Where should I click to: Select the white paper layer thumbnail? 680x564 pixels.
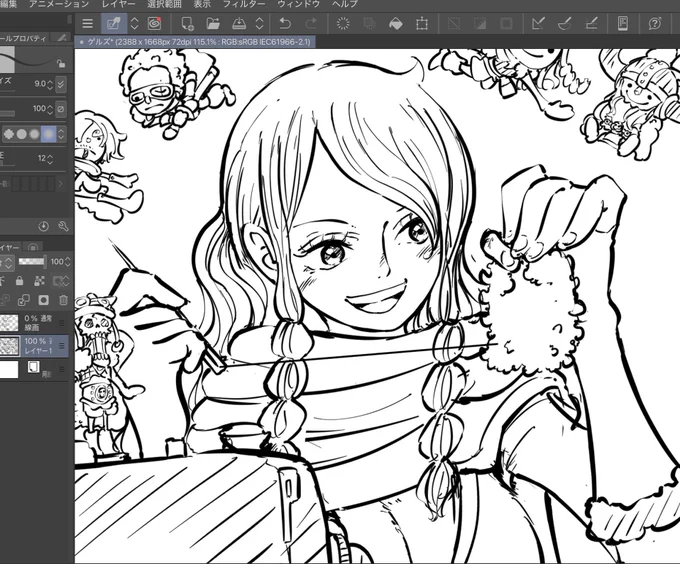(9, 369)
